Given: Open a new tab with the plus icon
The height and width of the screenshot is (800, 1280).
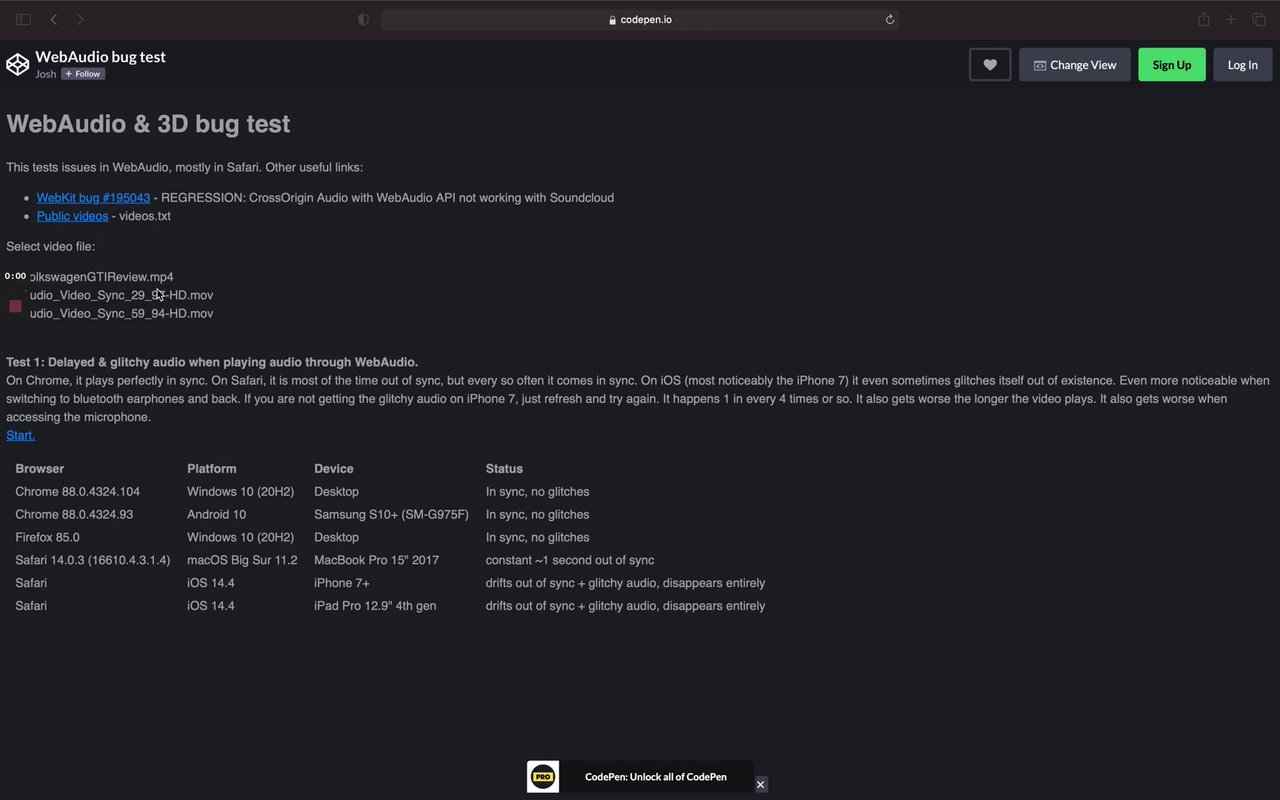Looking at the screenshot, I should tap(1231, 19).
